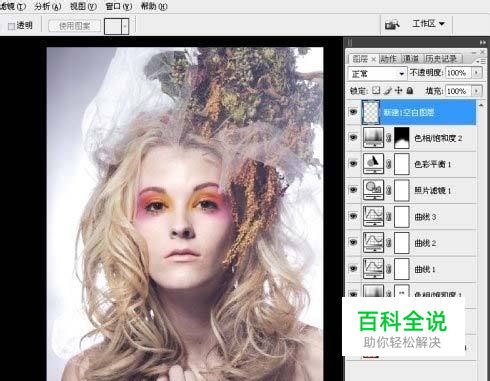Select the 照片滤镜 1 layer mask thumbnail

click(402, 190)
